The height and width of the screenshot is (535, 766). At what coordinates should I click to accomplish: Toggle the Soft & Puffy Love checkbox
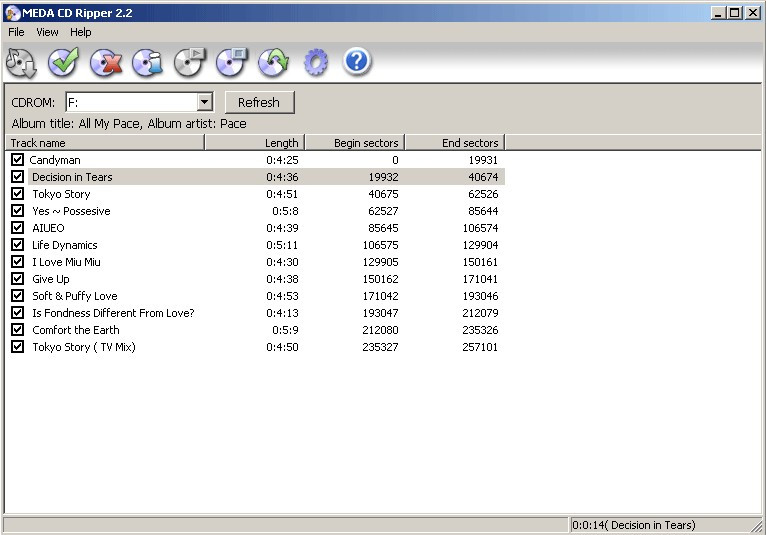18,296
